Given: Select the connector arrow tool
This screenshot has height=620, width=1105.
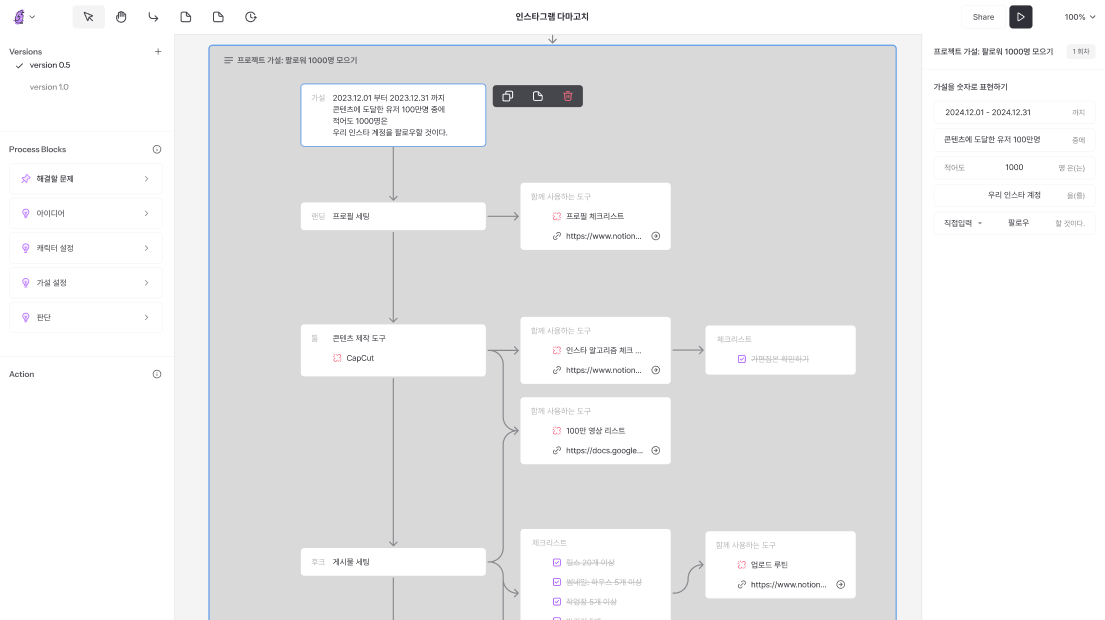Looking at the screenshot, I should click(153, 17).
